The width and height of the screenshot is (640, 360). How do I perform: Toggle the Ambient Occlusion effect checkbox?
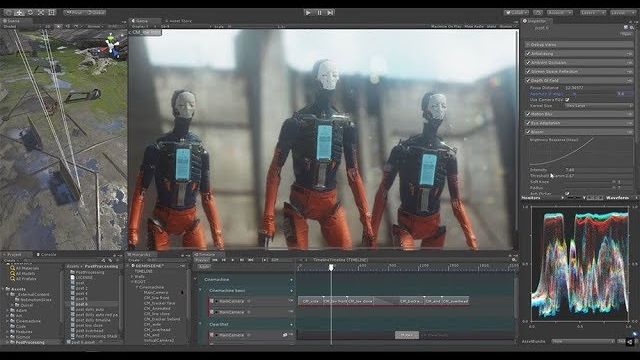tap(528, 62)
